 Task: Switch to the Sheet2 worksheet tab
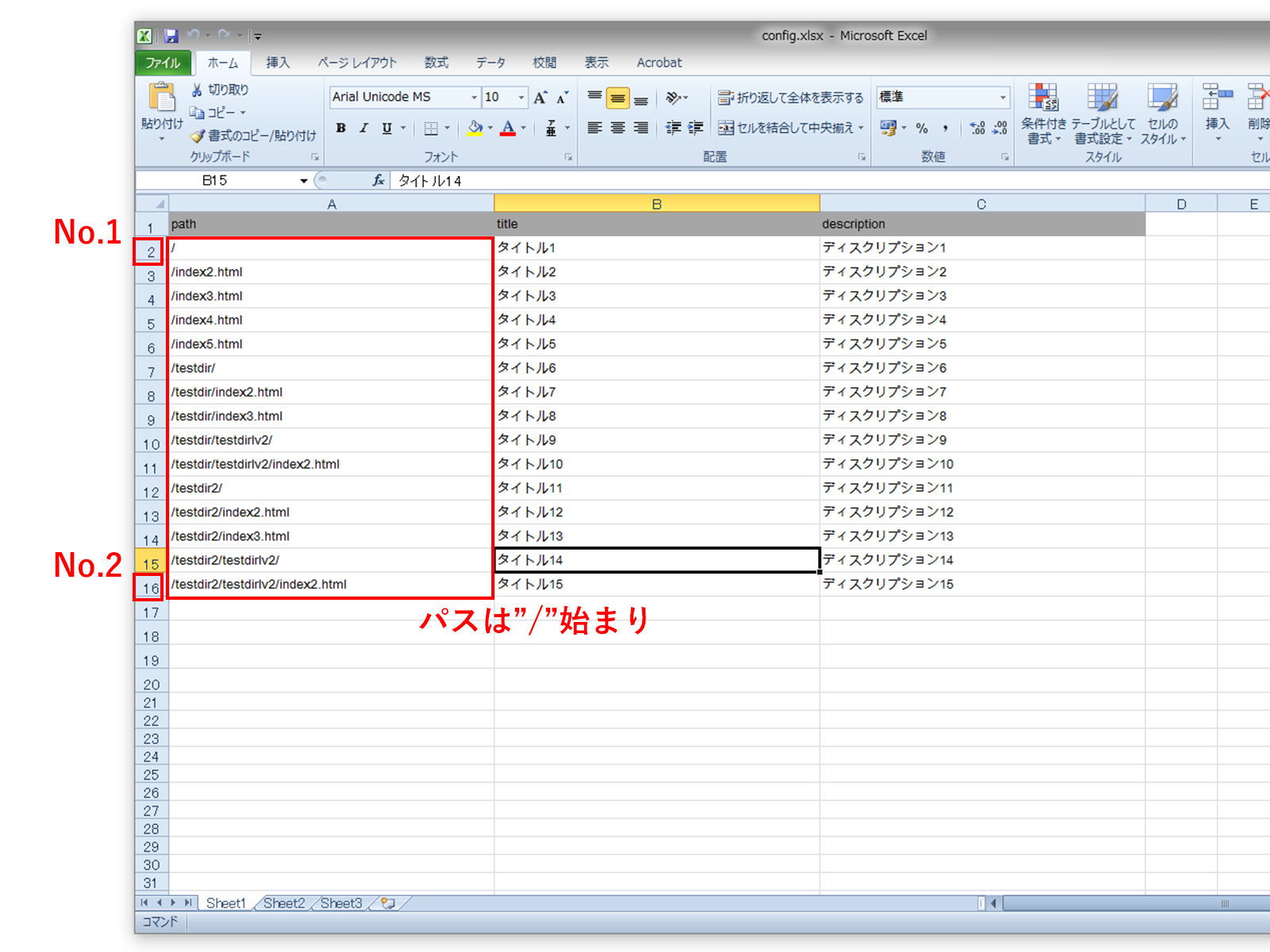(x=283, y=903)
